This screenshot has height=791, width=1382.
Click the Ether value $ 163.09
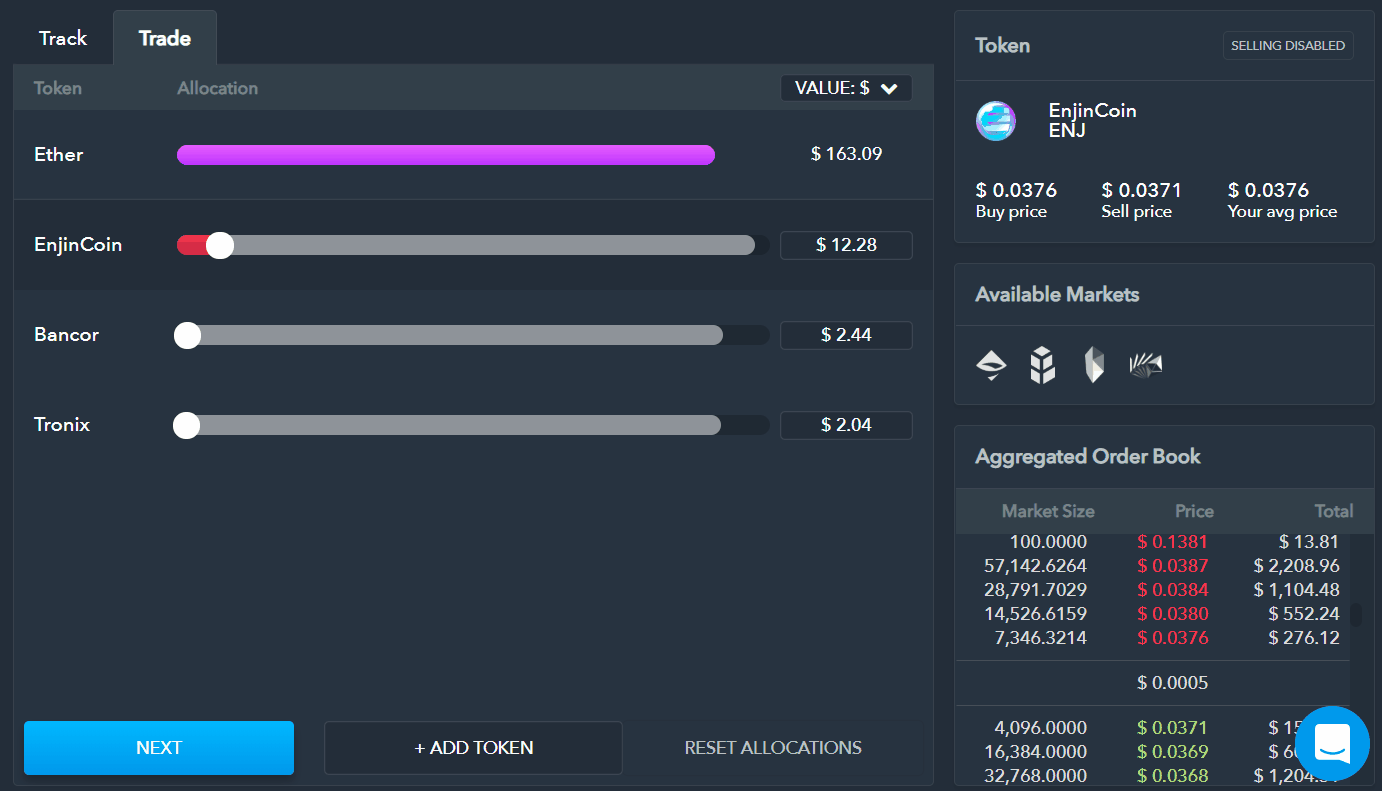pyautogui.click(x=847, y=154)
